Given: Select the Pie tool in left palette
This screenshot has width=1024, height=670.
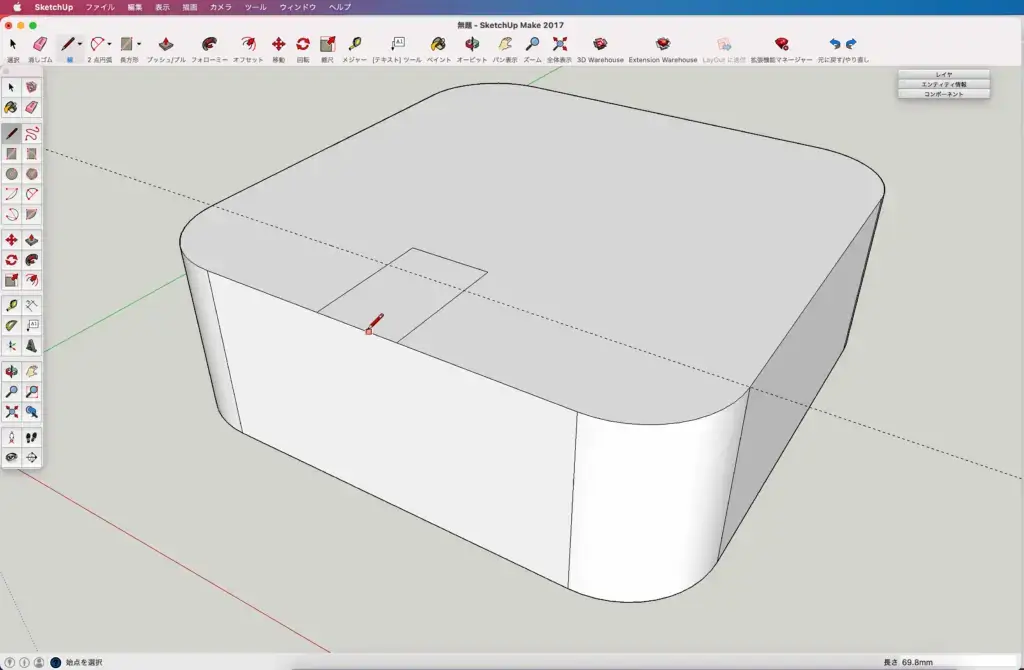Looking at the screenshot, I should click(x=31, y=215).
